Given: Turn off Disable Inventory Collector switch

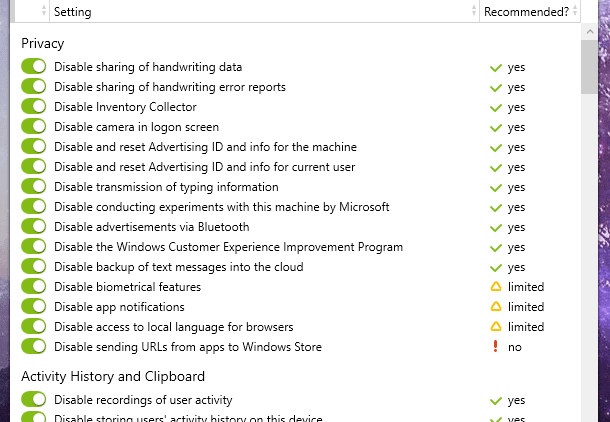Looking at the screenshot, I should pyautogui.click(x=34, y=107).
